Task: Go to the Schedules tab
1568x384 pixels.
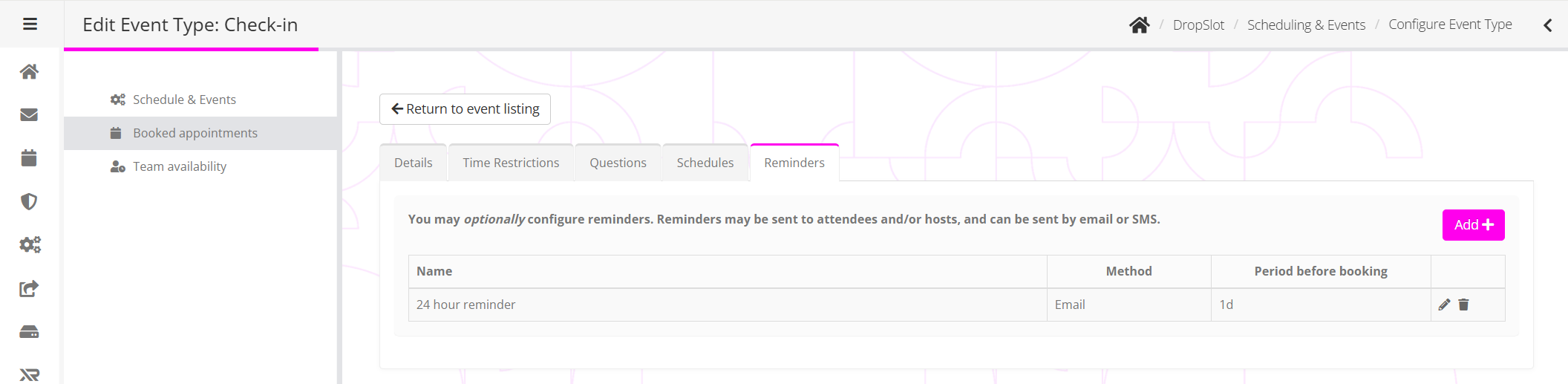Action: coord(705,163)
